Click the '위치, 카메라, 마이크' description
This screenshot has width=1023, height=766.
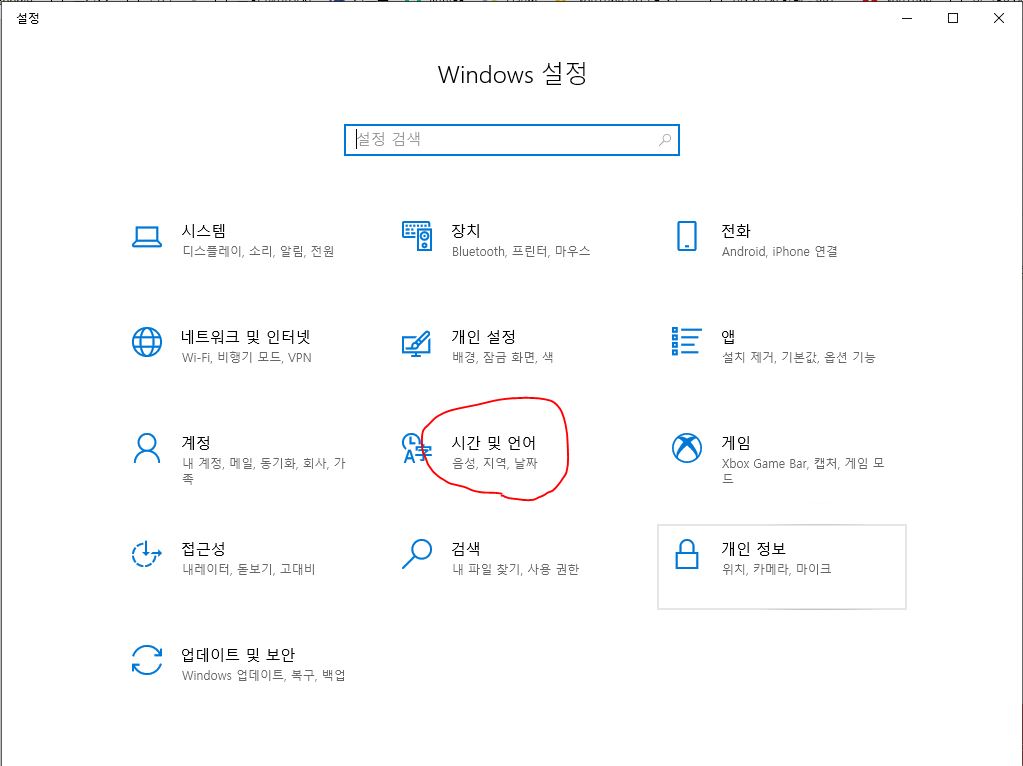pos(776,569)
